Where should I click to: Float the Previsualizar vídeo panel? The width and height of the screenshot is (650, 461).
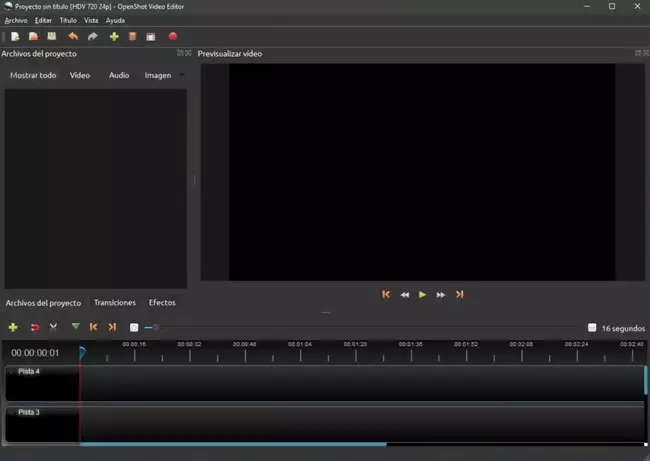(x=638, y=53)
